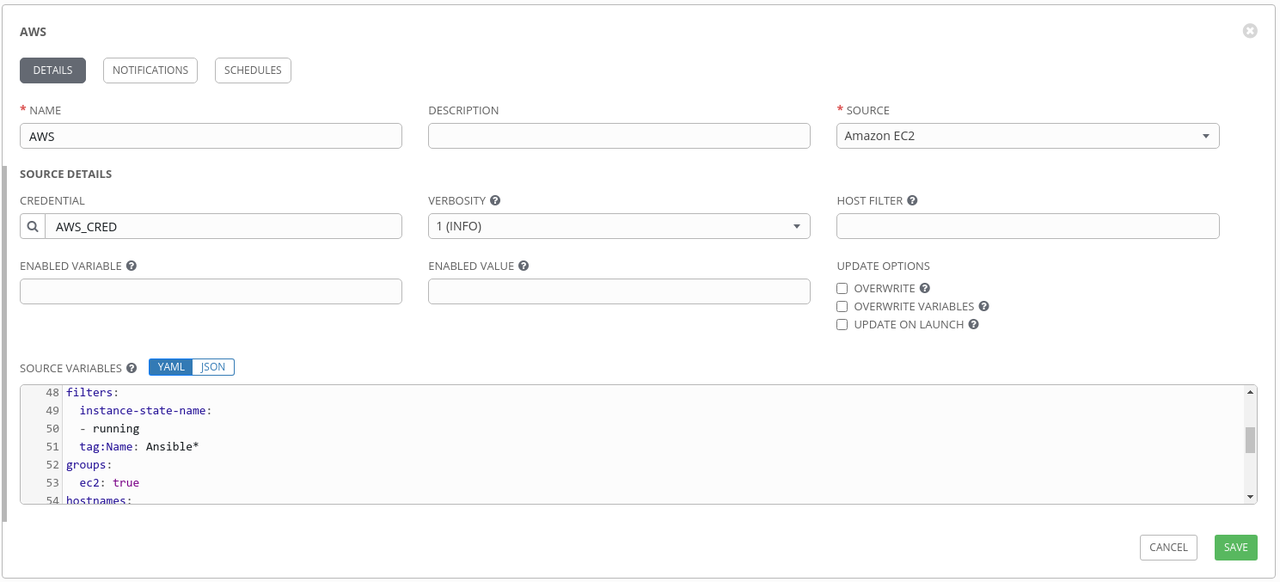Screen dimensions: 1280x582
Task: Enable the Update On Launch checkbox
Action: [x=841, y=324]
